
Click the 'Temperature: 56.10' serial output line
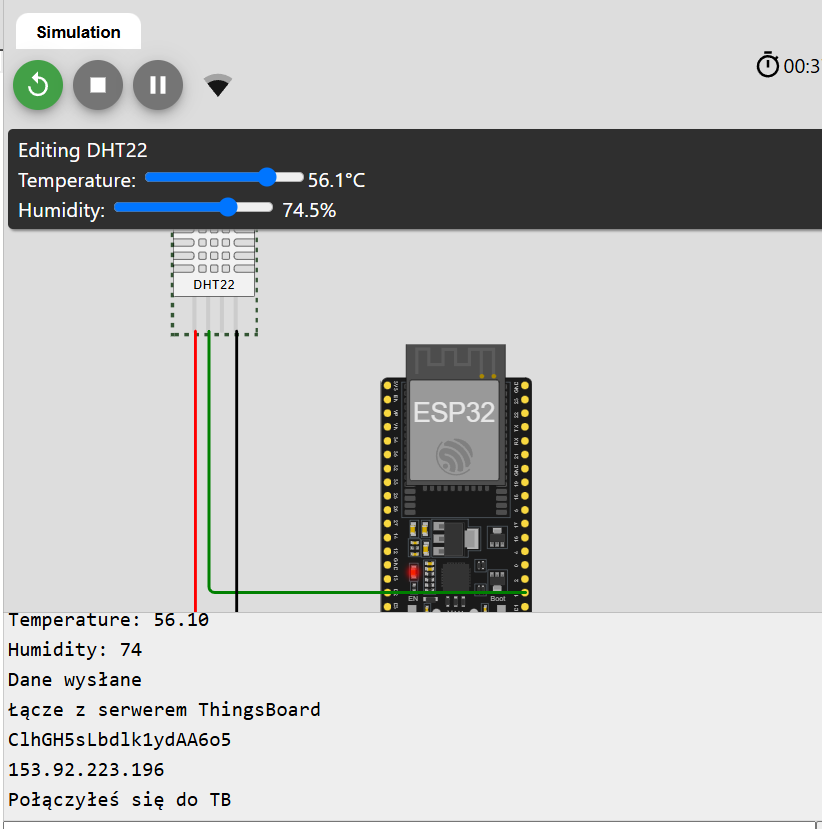(108, 620)
